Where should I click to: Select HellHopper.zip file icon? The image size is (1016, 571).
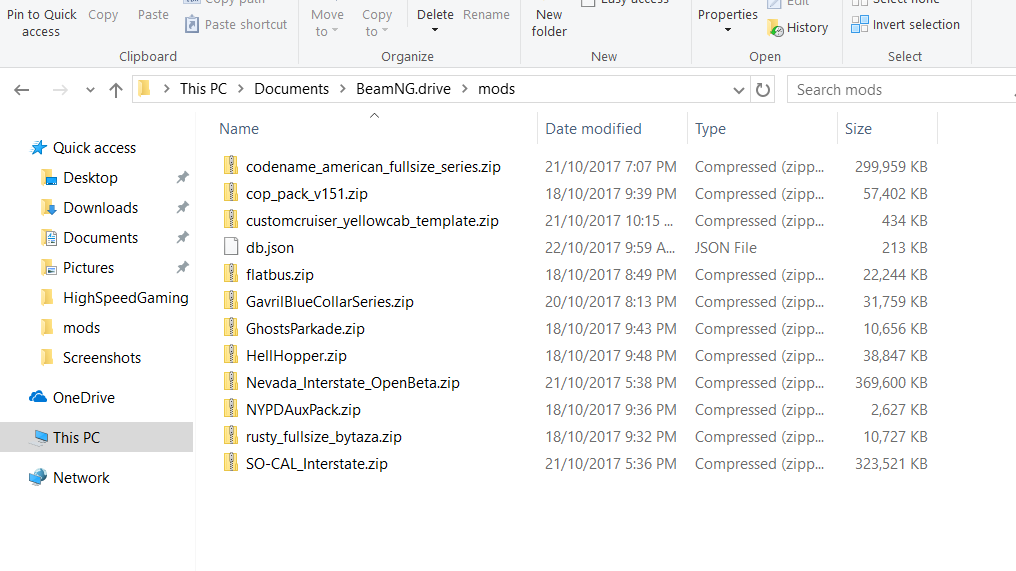click(x=231, y=355)
